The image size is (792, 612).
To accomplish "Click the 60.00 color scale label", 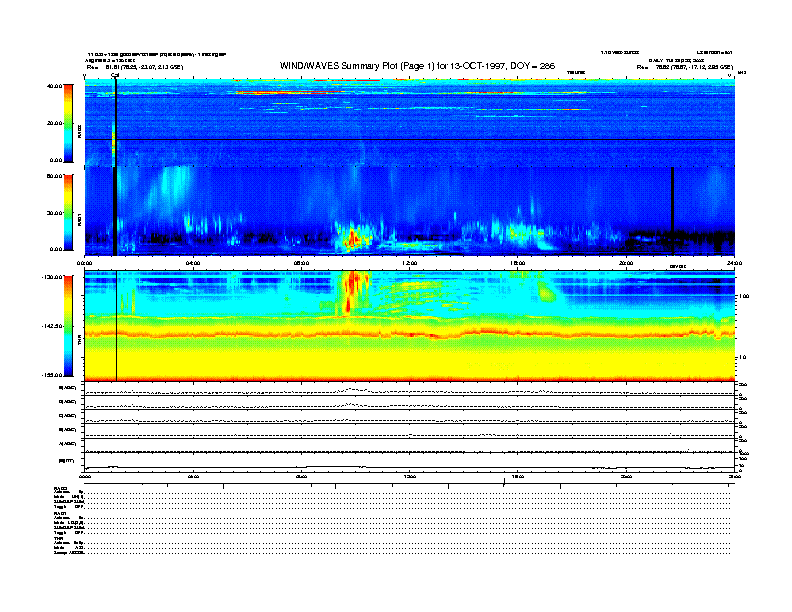I will click(54, 176).
